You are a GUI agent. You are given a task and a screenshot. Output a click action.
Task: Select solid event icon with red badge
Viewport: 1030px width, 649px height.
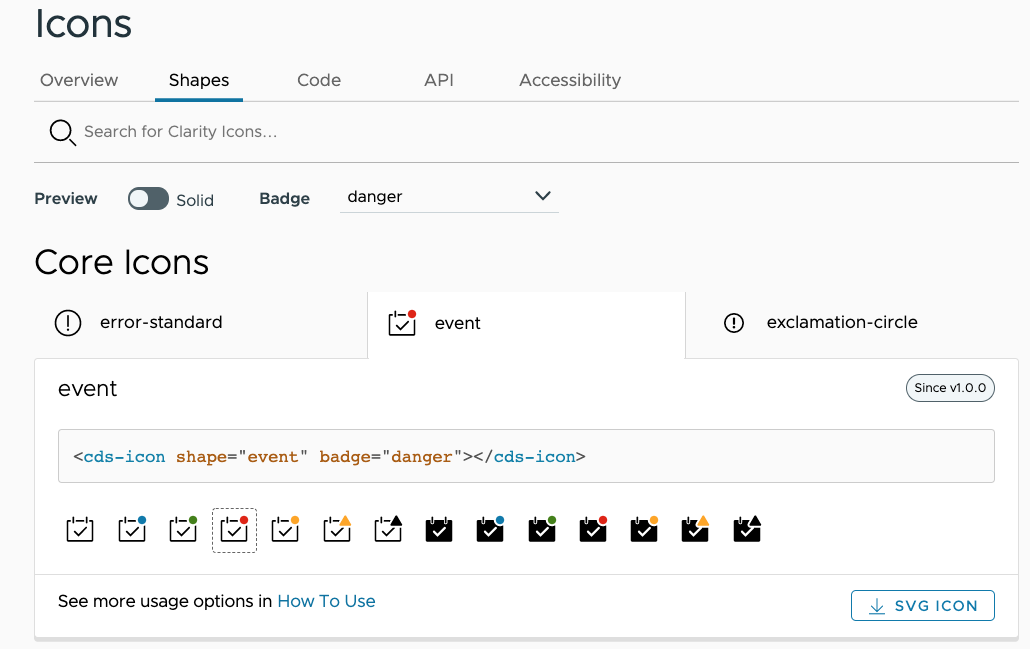click(x=593, y=529)
